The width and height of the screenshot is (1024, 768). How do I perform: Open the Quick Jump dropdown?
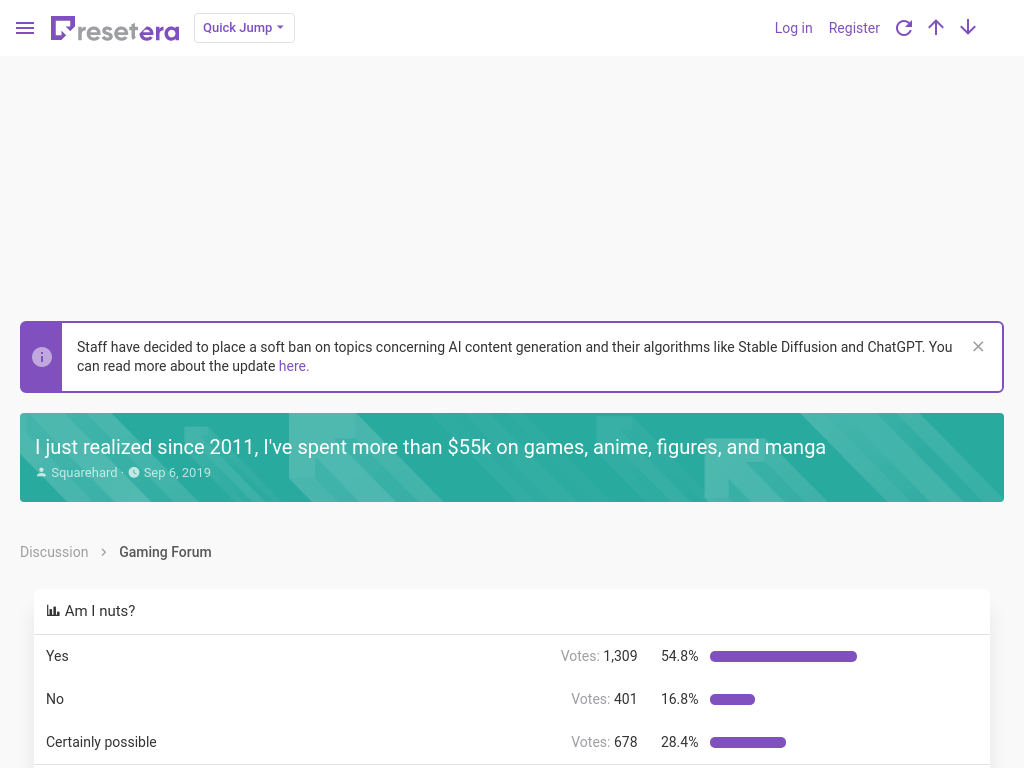244,28
